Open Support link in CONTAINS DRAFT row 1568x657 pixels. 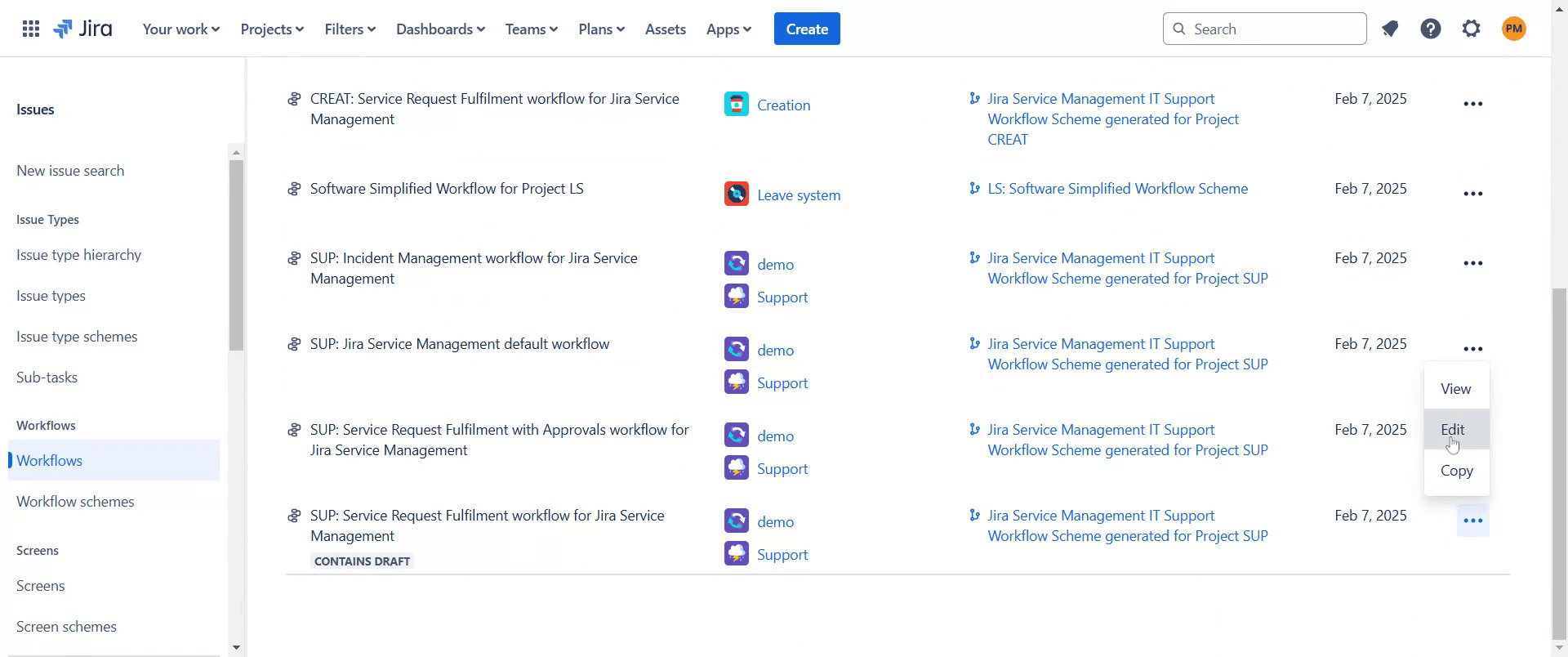click(x=782, y=555)
